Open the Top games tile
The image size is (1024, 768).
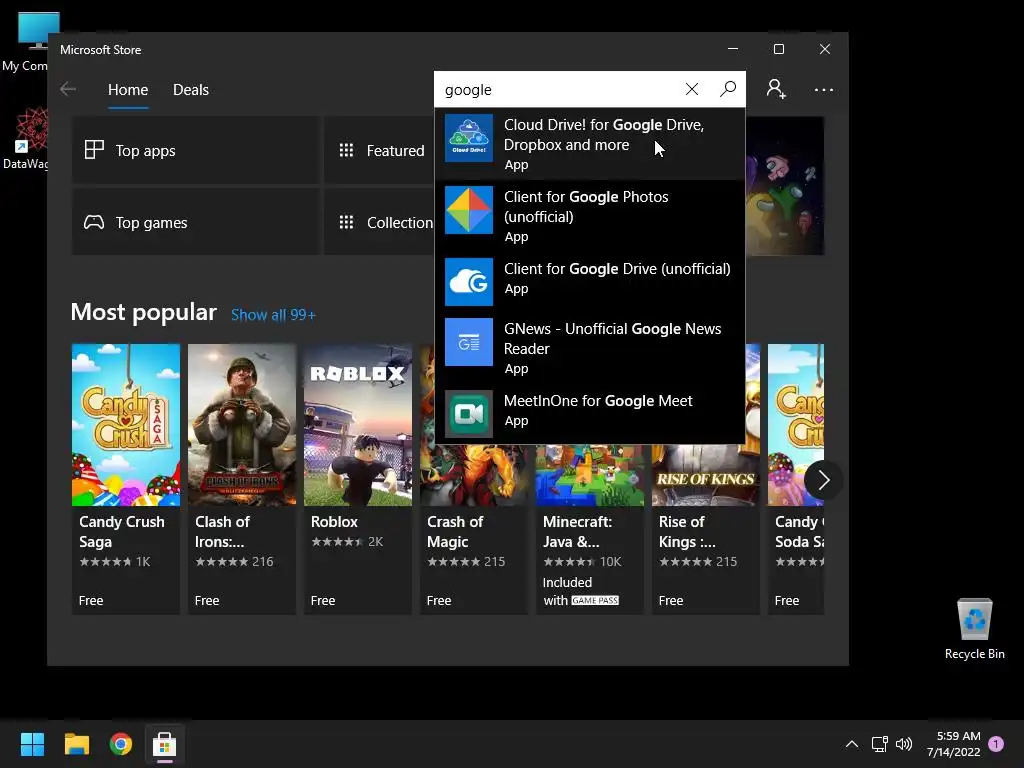tap(195, 222)
